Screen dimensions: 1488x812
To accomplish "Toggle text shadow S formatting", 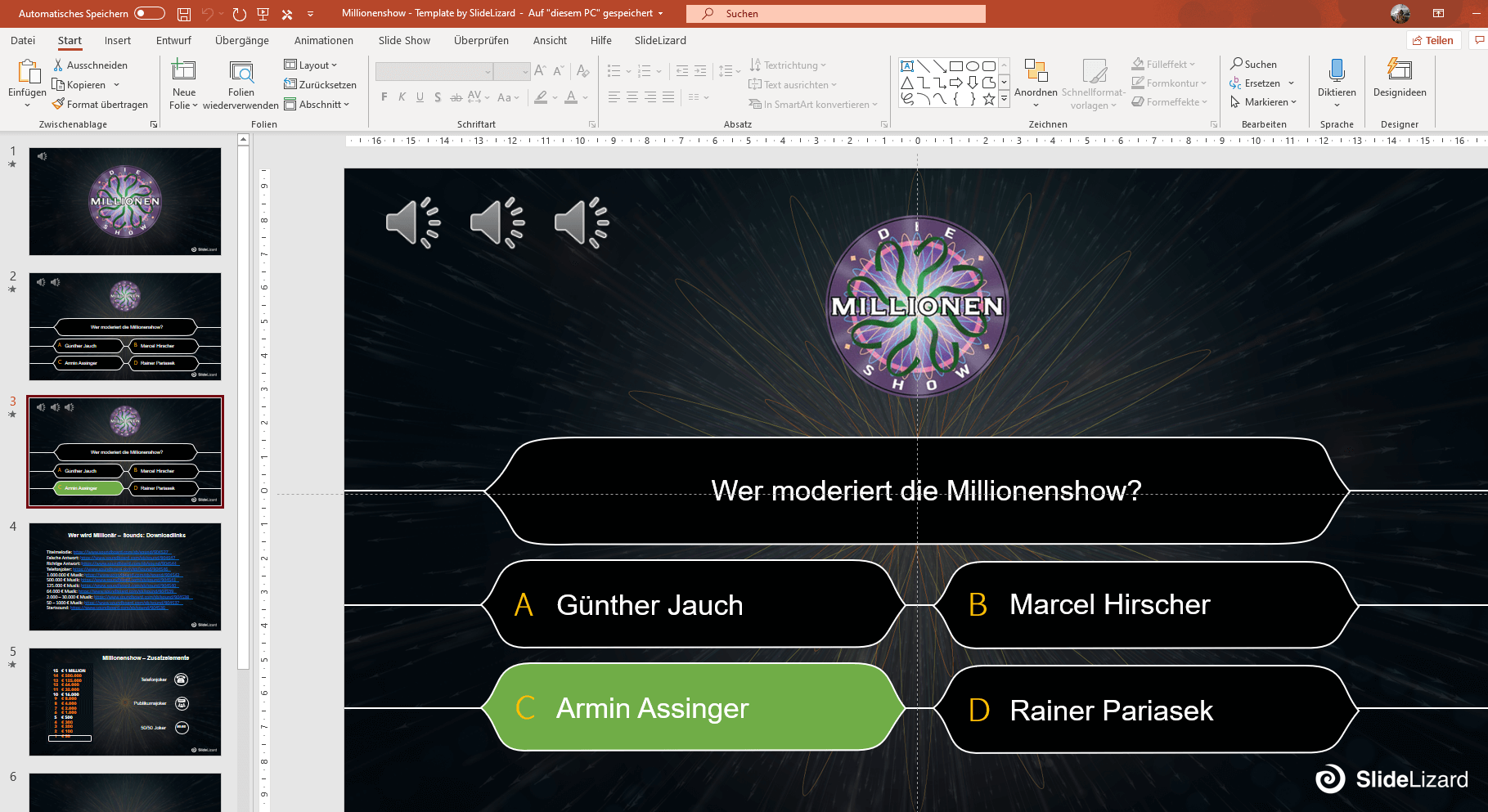I will click(x=438, y=97).
